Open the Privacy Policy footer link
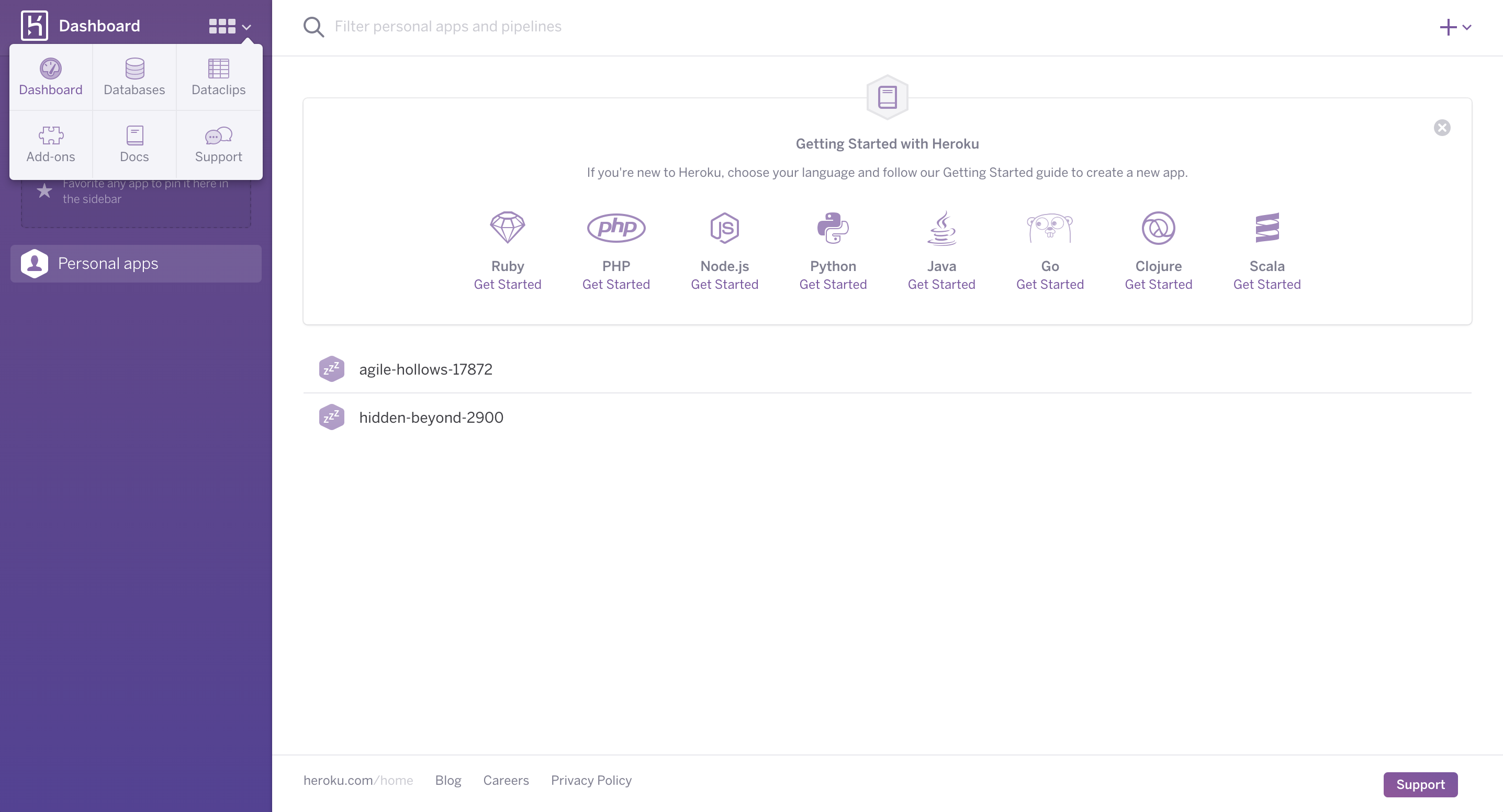This screenshot has height=812, width=1503. (591, 781)
